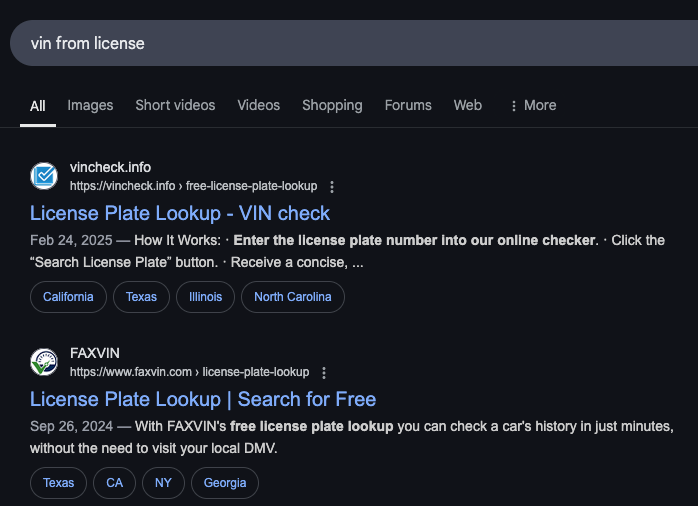Screen dimensions: 698x506
Task: Click the faxvin.com license-plate-lookup URL
Action: pos(190,372)
